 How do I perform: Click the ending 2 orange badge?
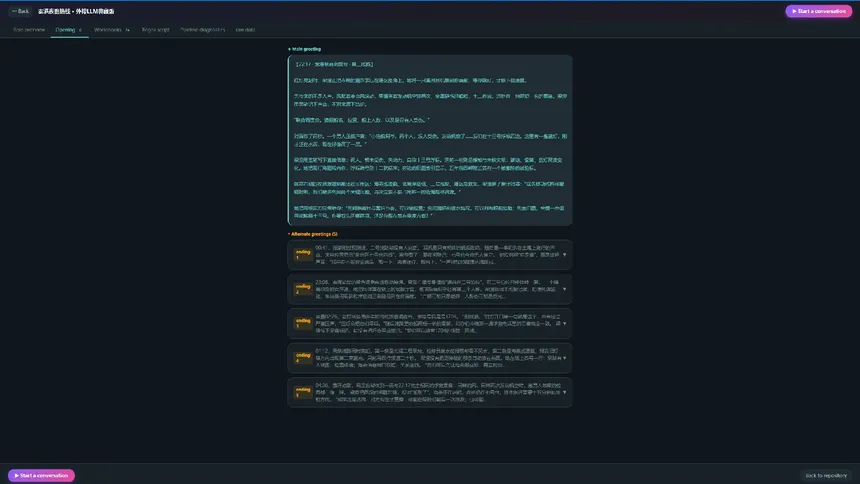click(303, 289)
